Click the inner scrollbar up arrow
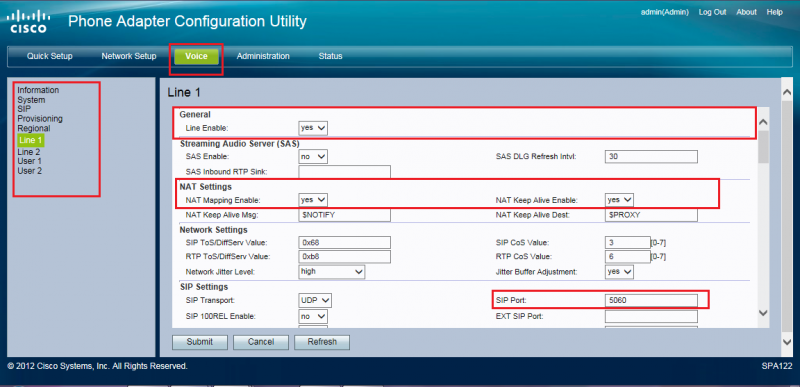This screenshot has height=387, width=800. point(763,122)
